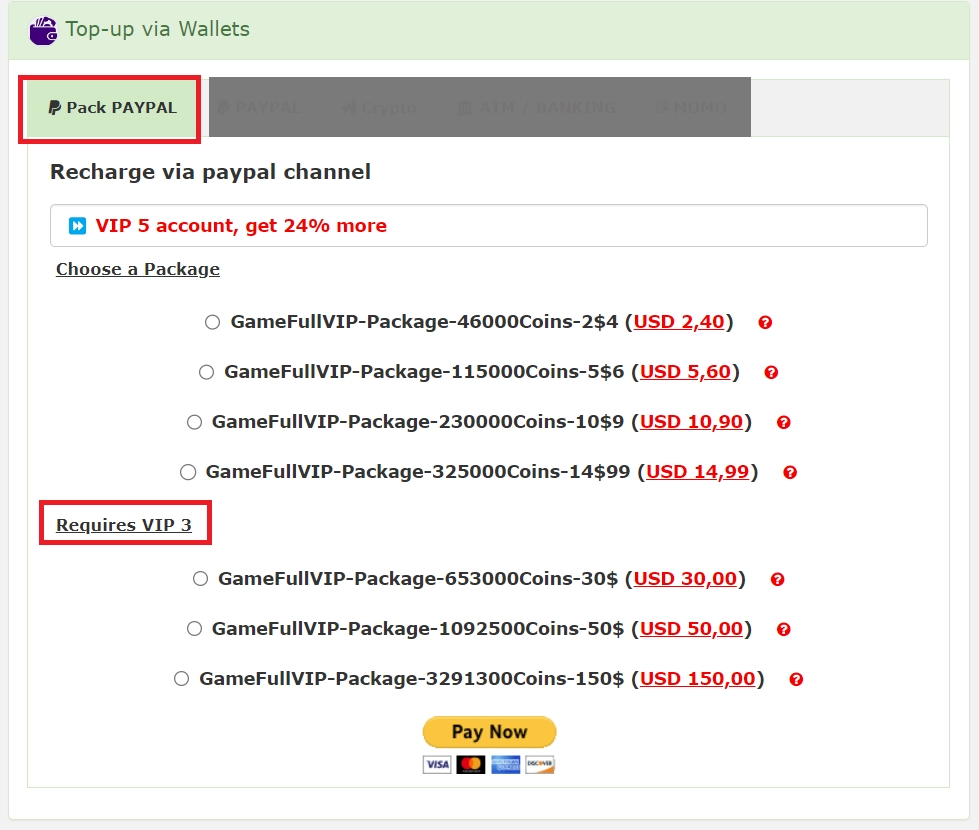The image size is (979, 830).
Task: Choose the 230000Coins package radio option
Action: 194,422
